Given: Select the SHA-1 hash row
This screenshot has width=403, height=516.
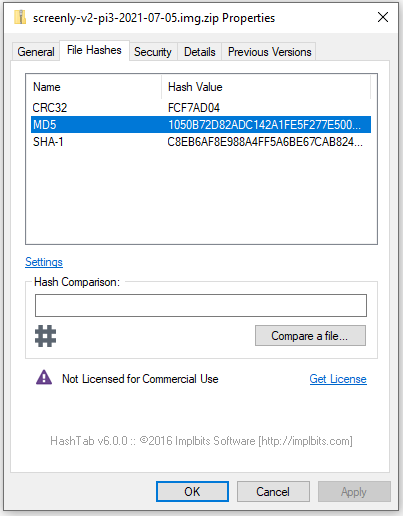Looking at the screenshot, I should pos(201,142).
